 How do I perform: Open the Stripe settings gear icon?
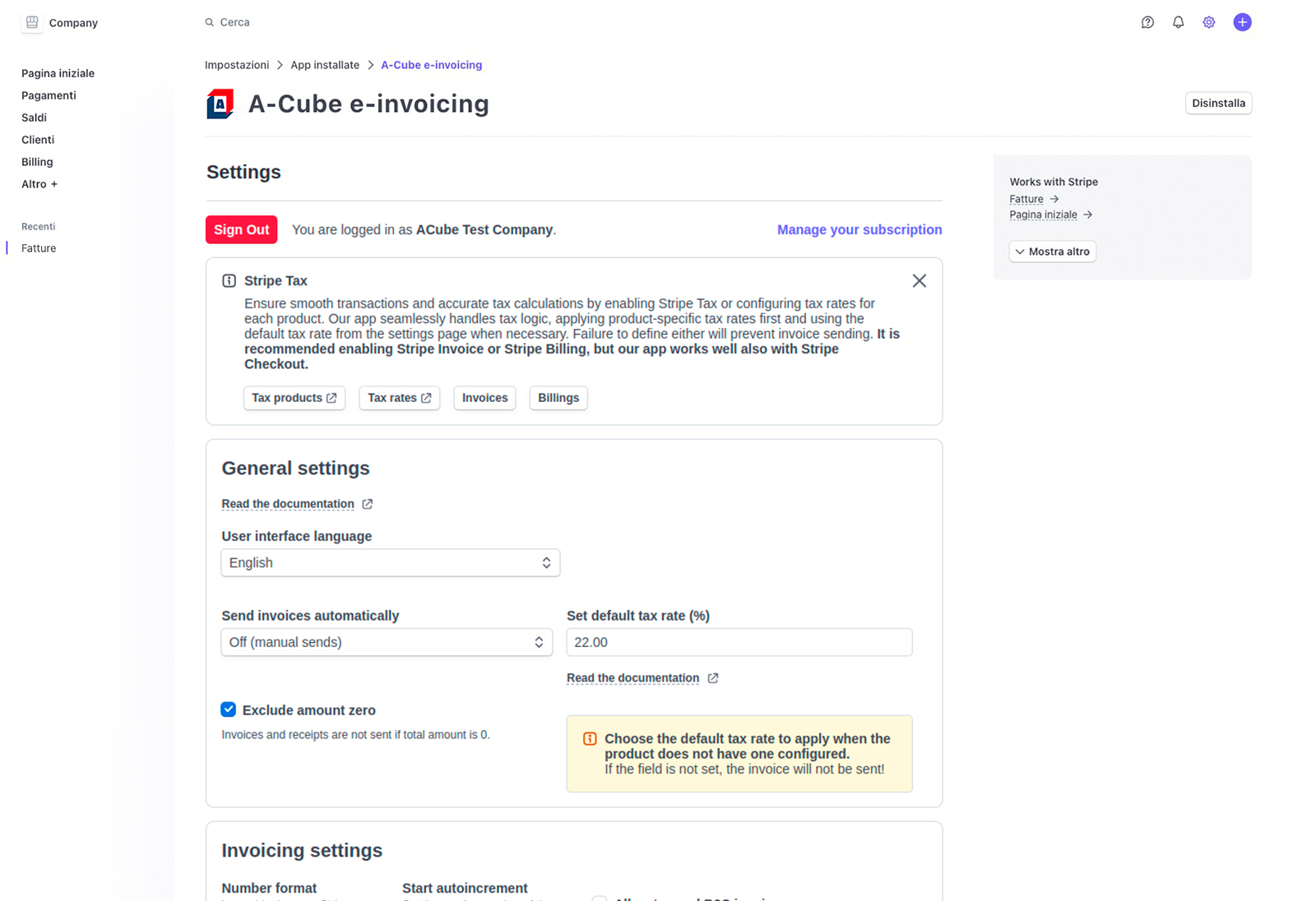[x=1209, y=22]
